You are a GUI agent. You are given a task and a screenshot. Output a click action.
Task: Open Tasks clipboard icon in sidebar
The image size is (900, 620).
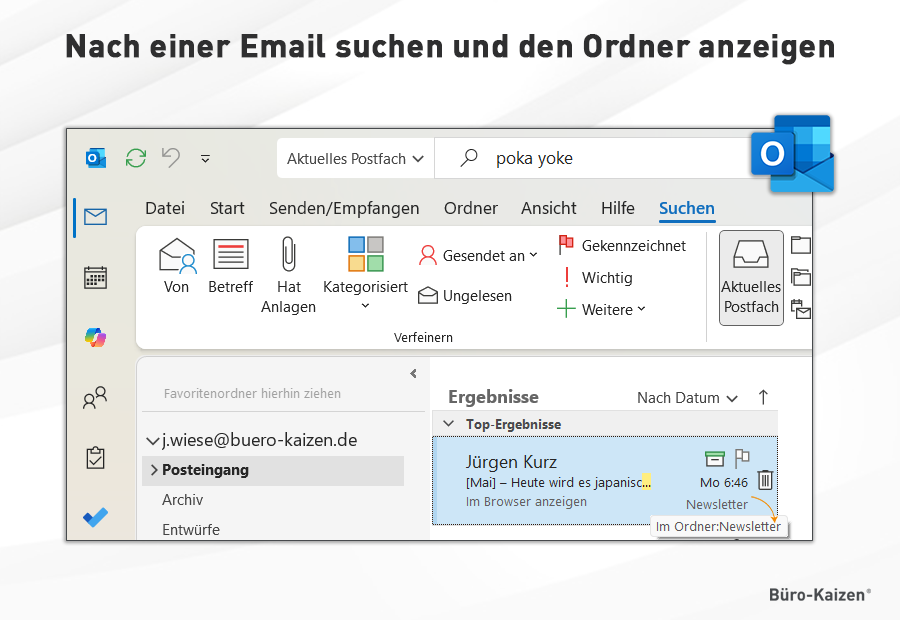pyautogui.click(x=95, y=458)
